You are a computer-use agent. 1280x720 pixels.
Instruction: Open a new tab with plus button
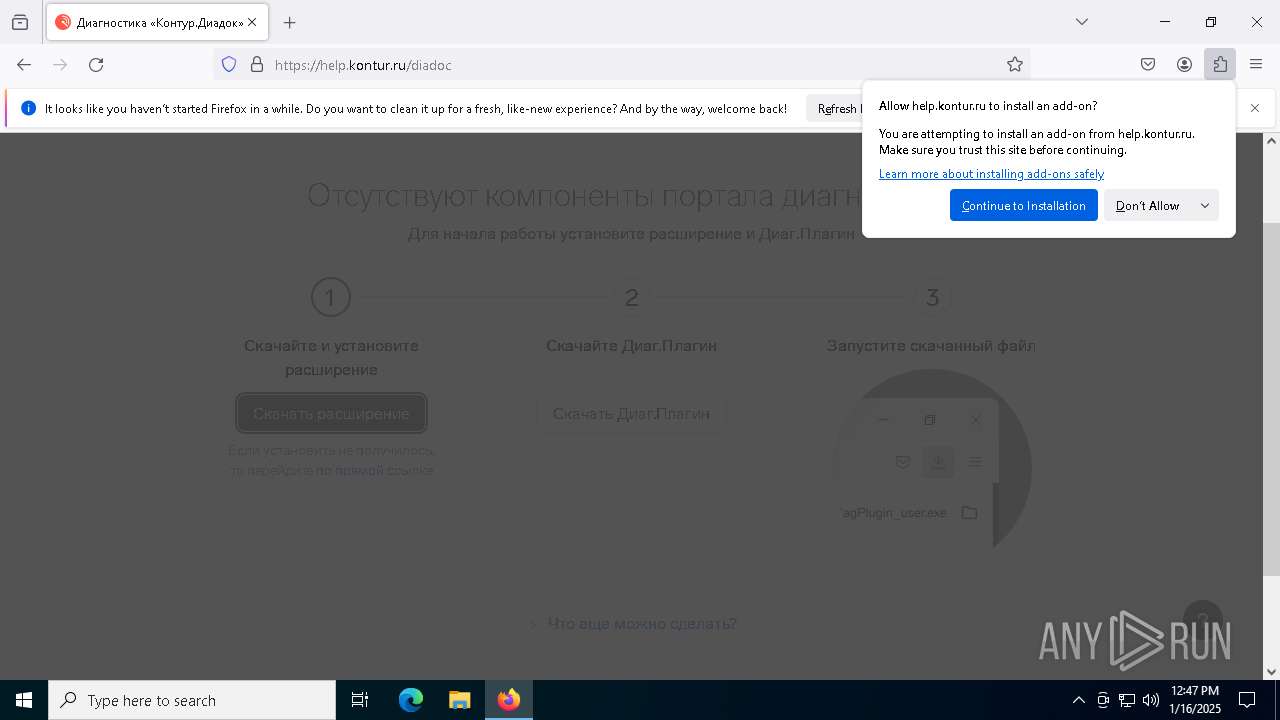[290, 22]
